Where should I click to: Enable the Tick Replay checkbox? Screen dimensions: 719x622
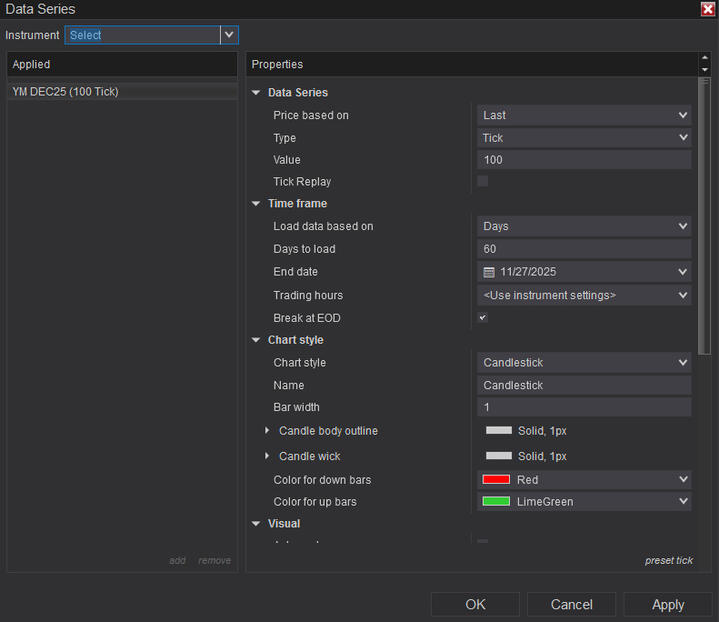pos(483,182)
